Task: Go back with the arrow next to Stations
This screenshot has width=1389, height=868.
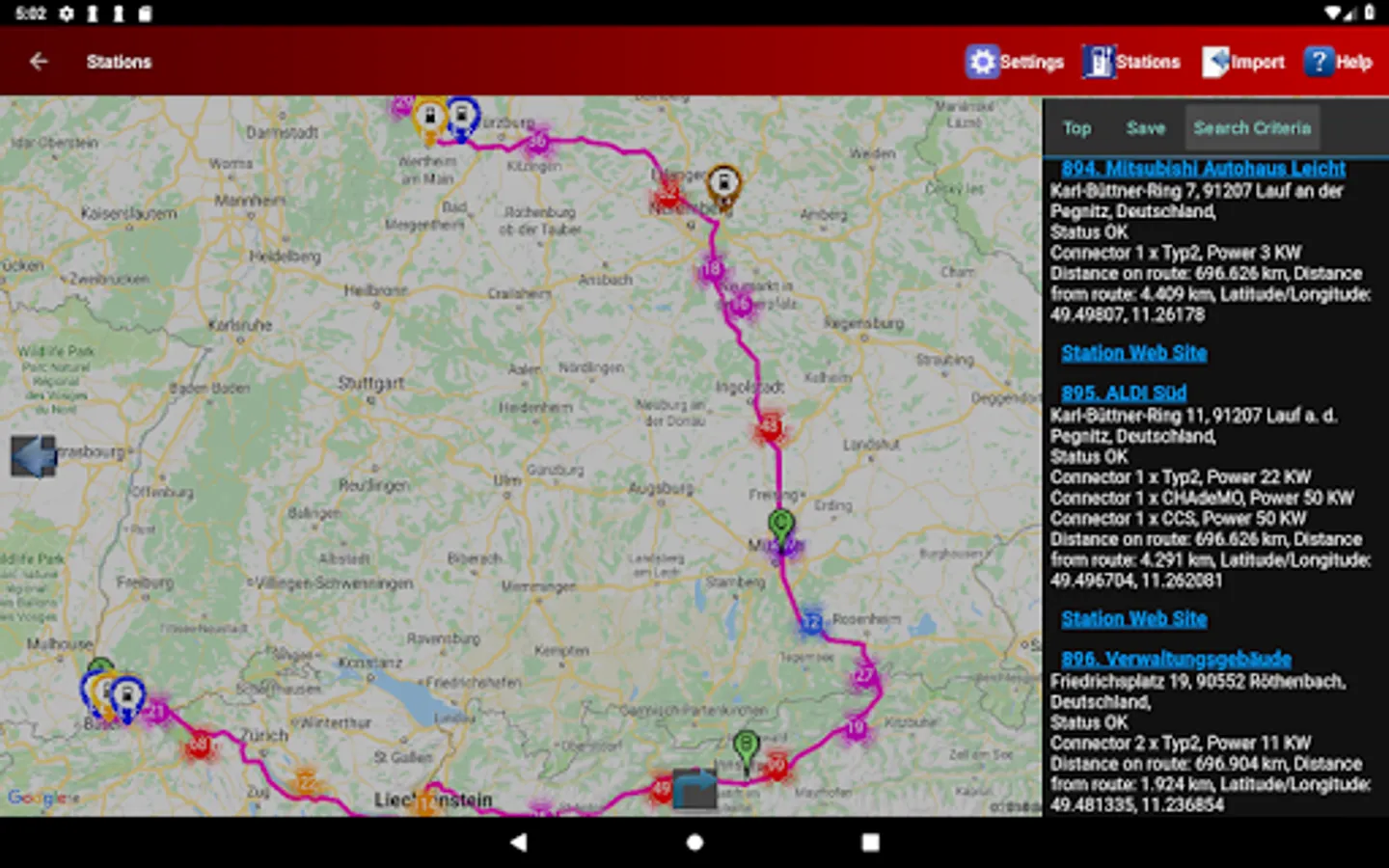Action: coord(39,62)
